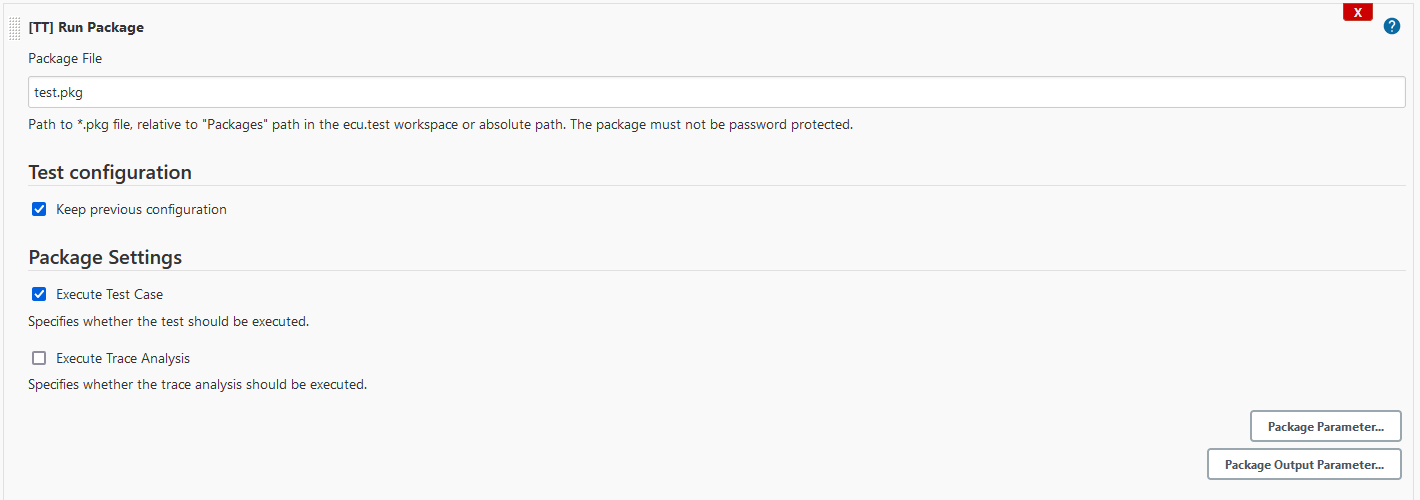Click the divider line under Package Settings heading
1420x500 pixels.
(717, 270)
